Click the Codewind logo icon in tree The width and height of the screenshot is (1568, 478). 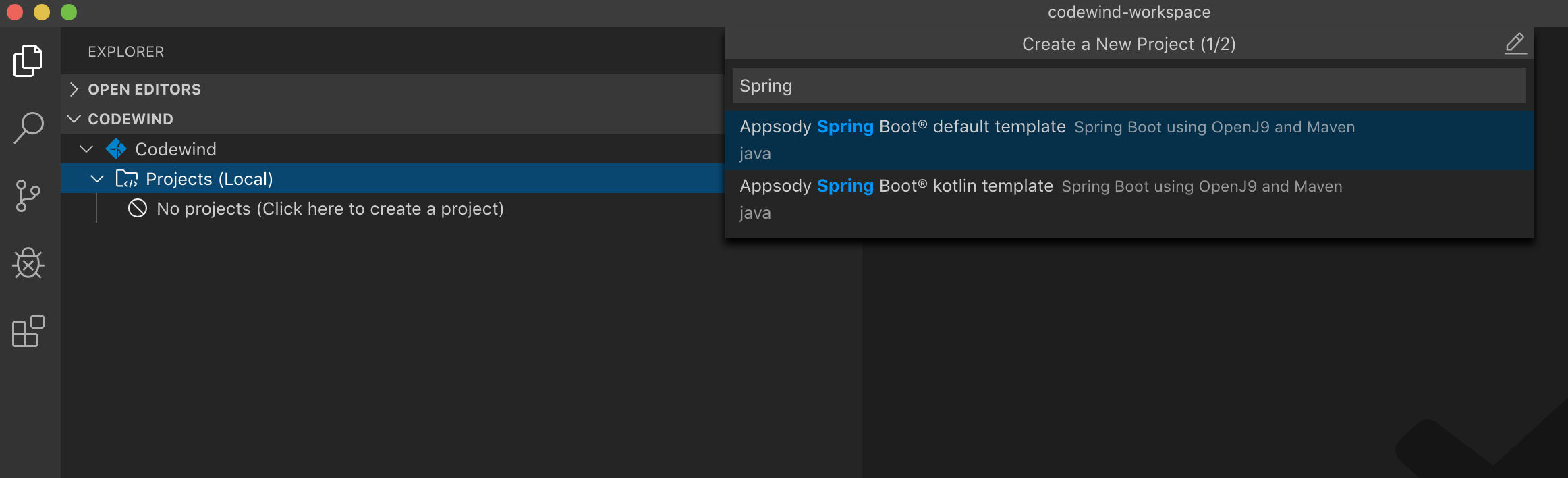click(x=117, y=149)
